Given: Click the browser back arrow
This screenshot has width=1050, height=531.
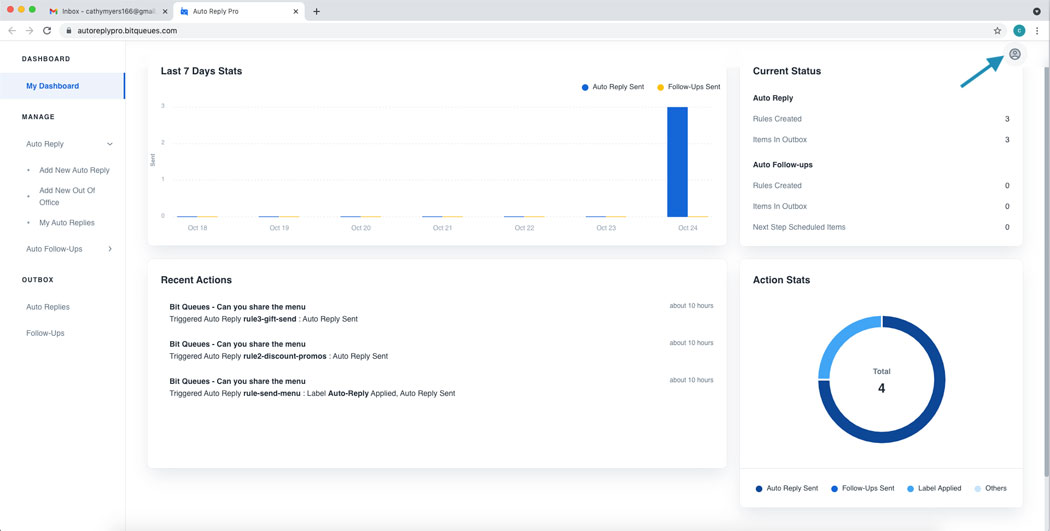Looking at the screenshot, I should 11,31.
